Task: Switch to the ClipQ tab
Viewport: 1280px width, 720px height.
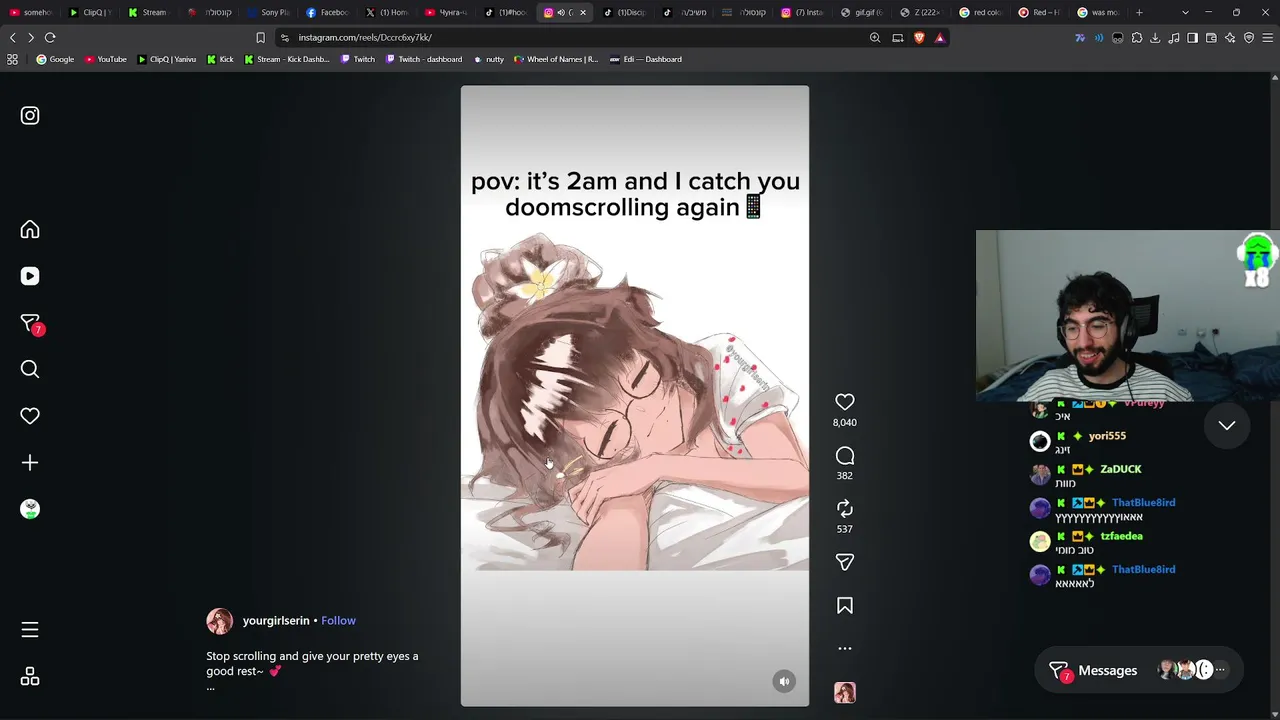Action: point(90,12)
